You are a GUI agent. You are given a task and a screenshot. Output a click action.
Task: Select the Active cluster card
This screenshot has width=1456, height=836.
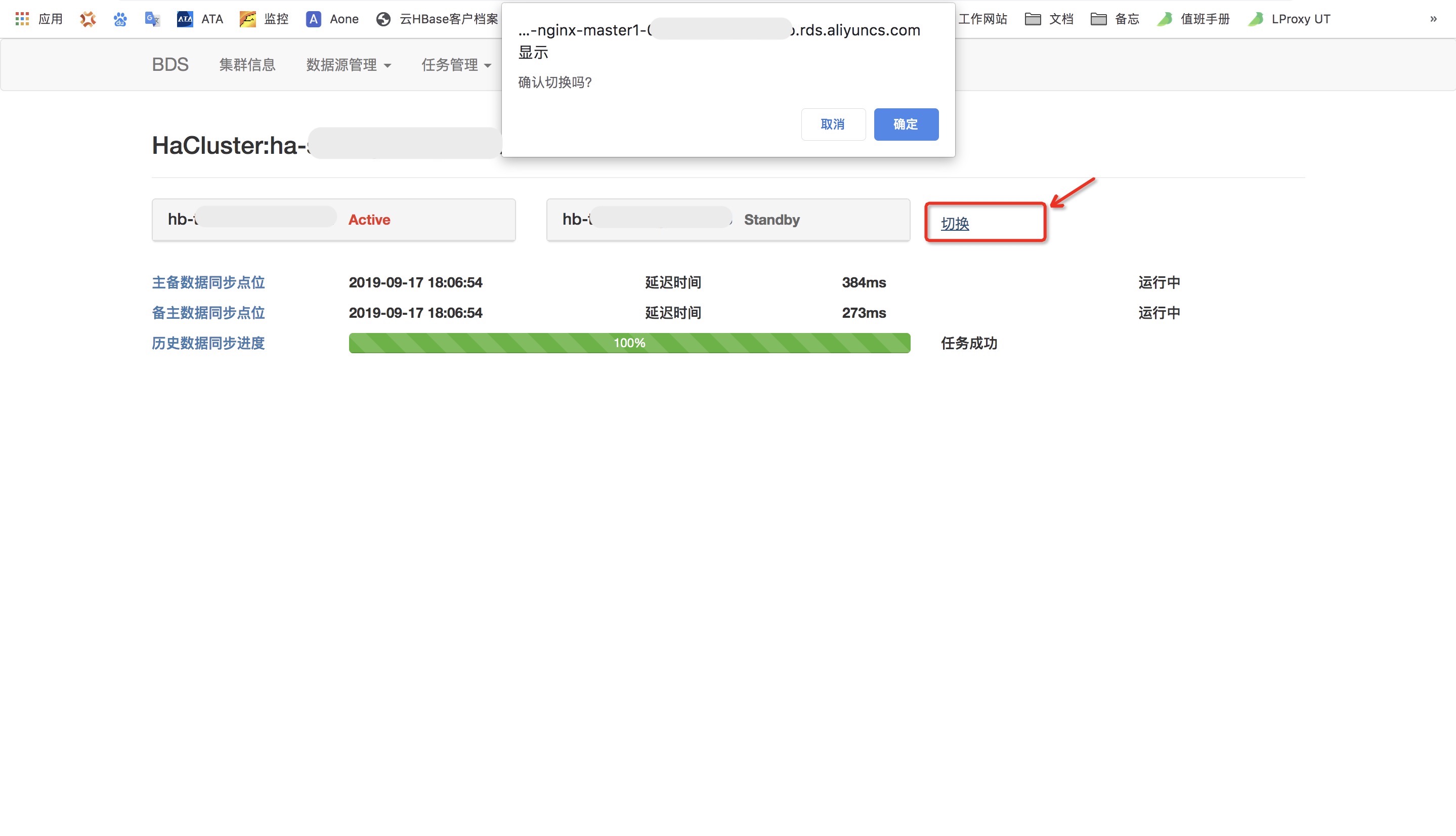pos(333,219)
